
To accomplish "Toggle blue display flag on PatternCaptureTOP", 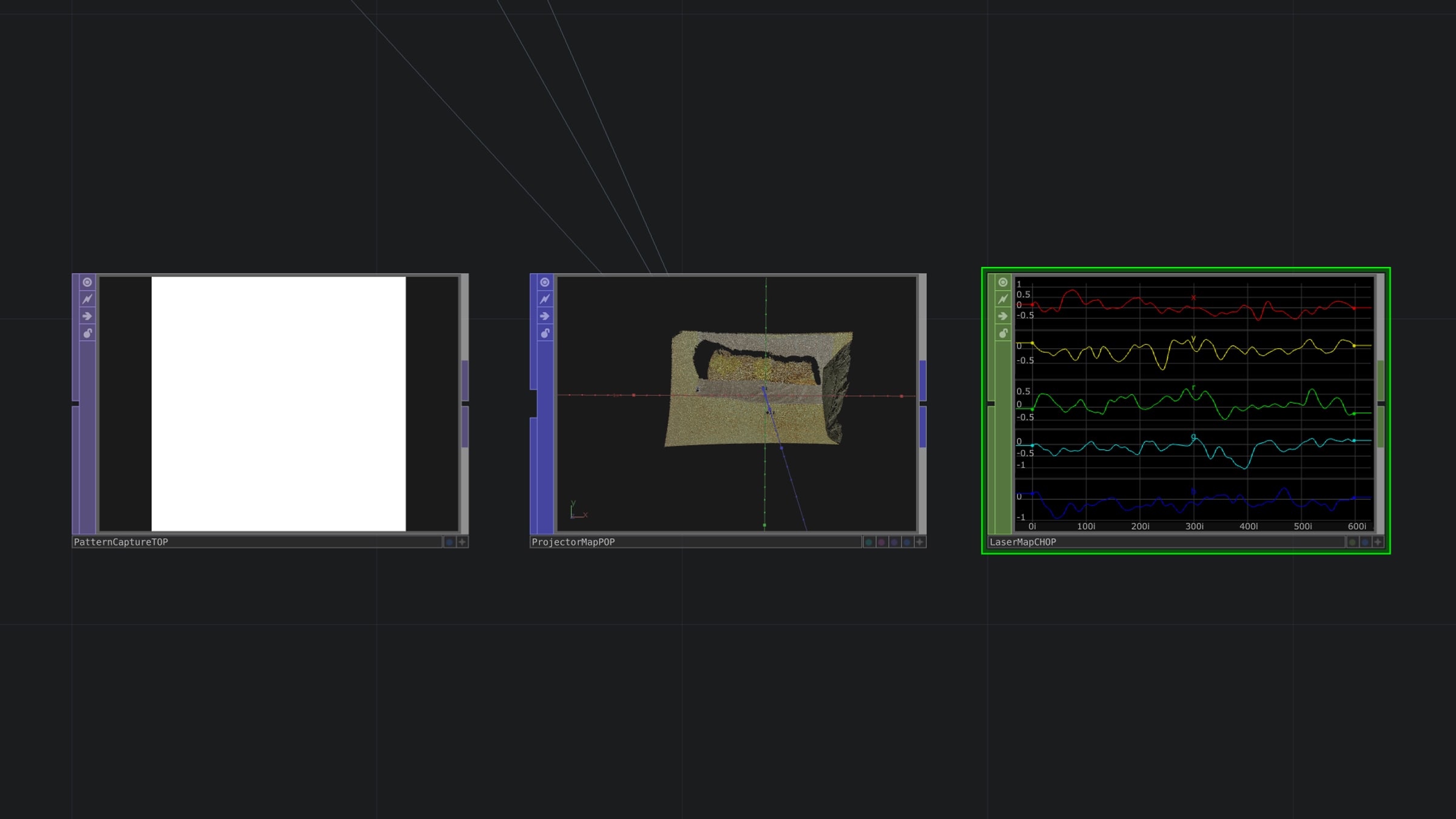I will (x=449, y=542).
